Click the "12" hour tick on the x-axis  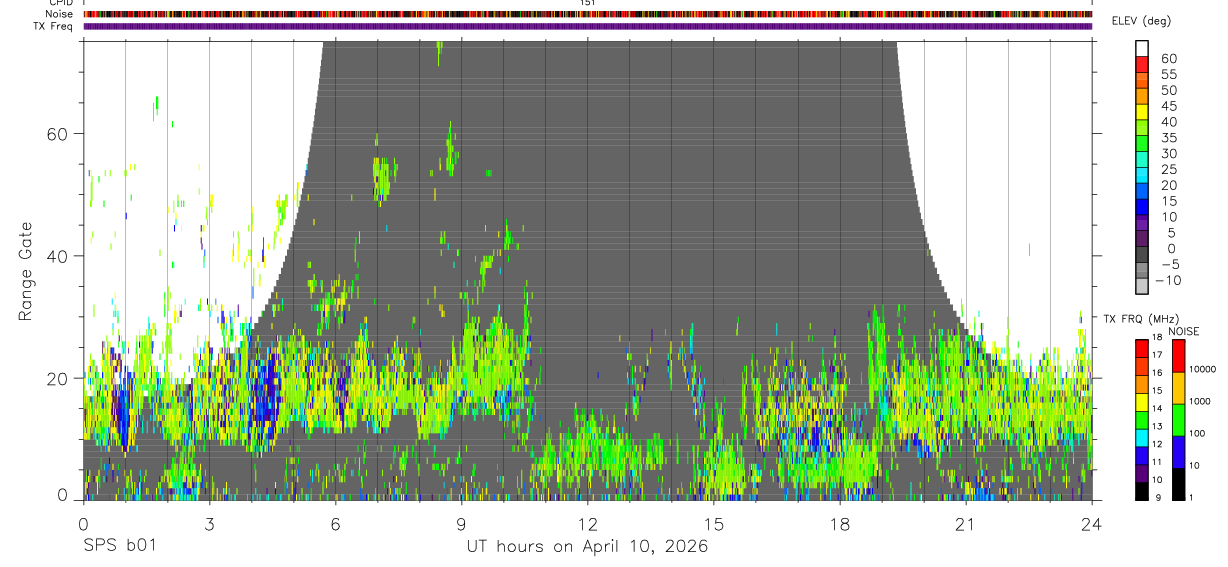pyautogui.click(x=587, y=524)
